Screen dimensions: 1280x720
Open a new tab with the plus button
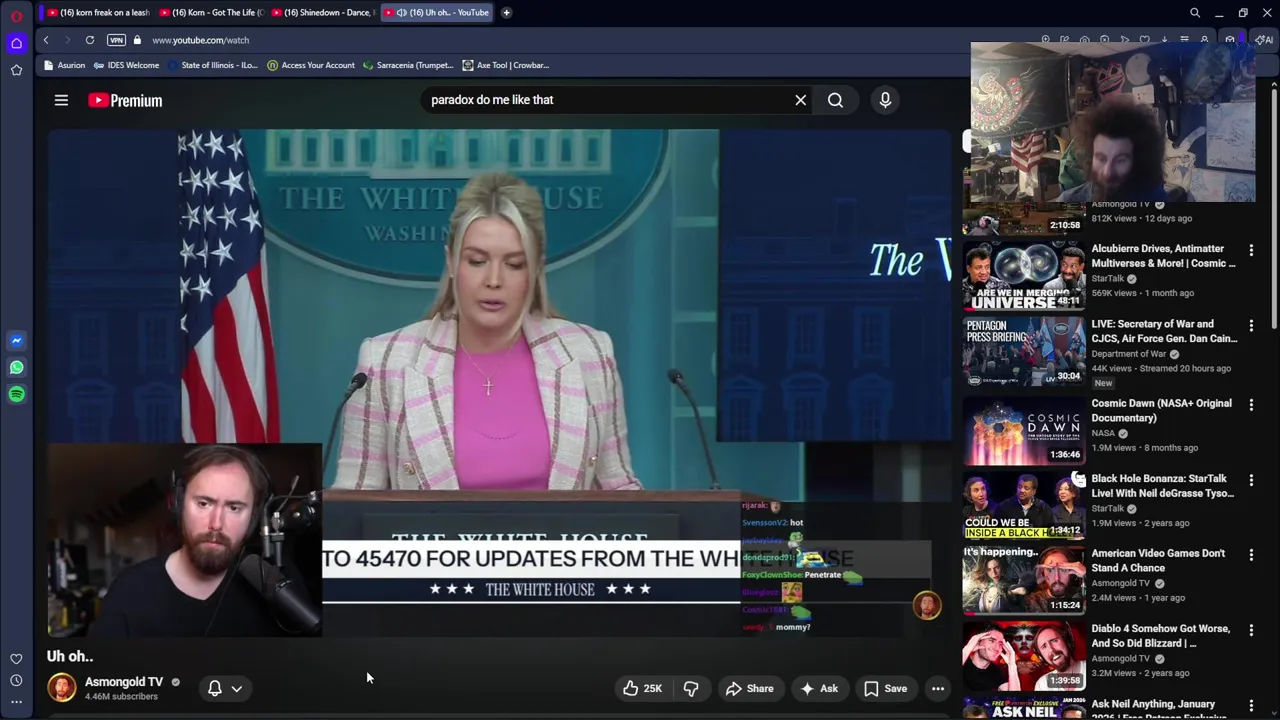[x=506, y=12]
